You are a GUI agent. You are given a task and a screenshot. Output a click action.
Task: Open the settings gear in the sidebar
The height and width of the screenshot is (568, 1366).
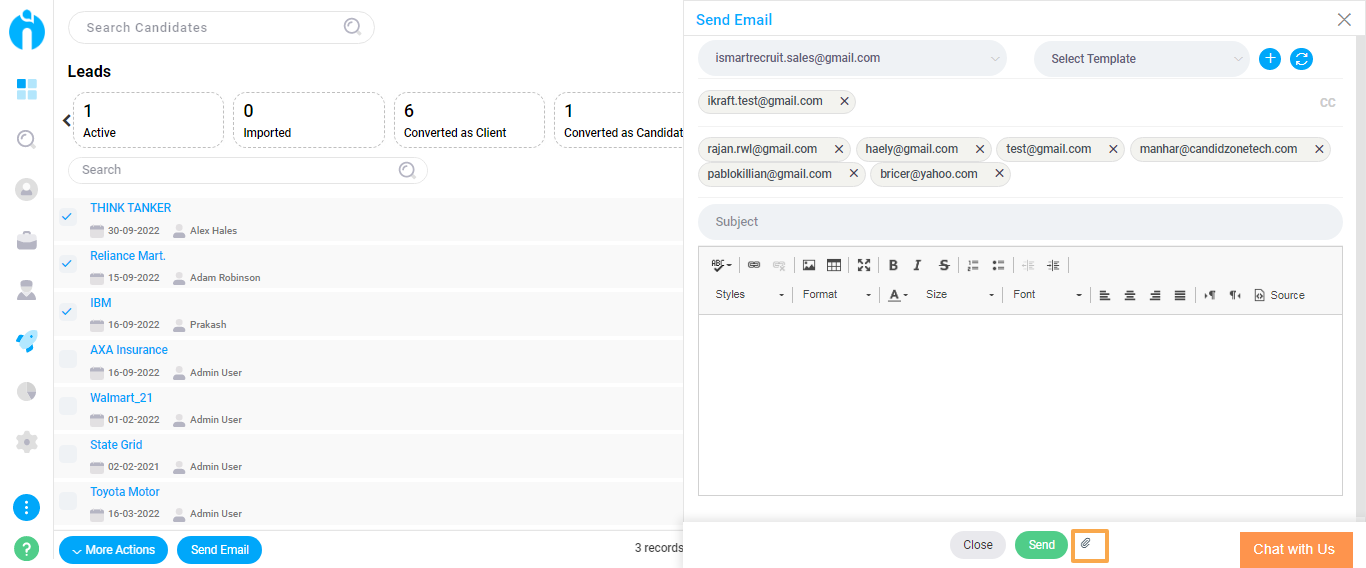[27, 441]
